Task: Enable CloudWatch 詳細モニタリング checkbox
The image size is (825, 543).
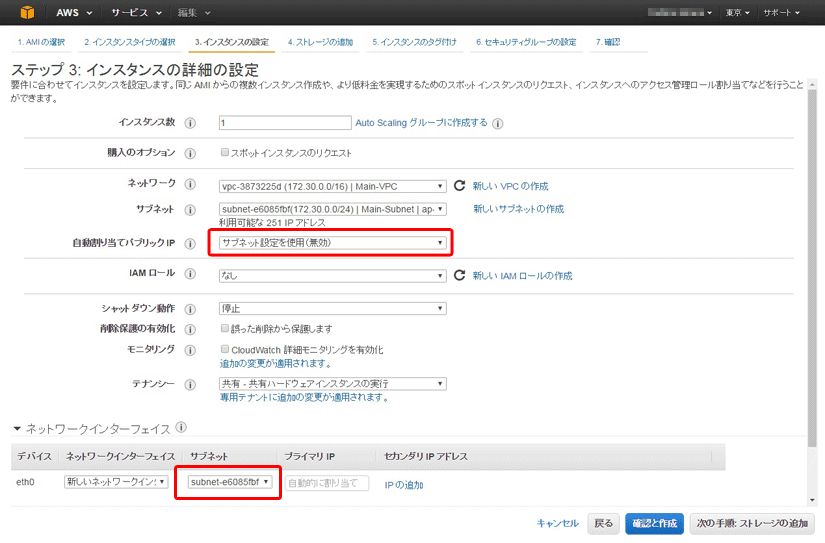Action: (225, 350)
